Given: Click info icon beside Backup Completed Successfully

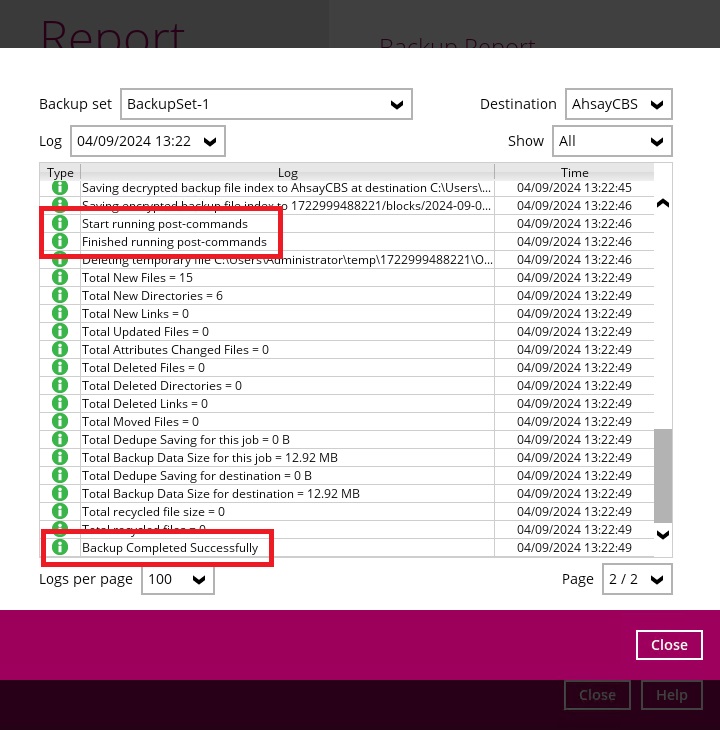Looking at the screenshot, I should click(x=59, y=547).
